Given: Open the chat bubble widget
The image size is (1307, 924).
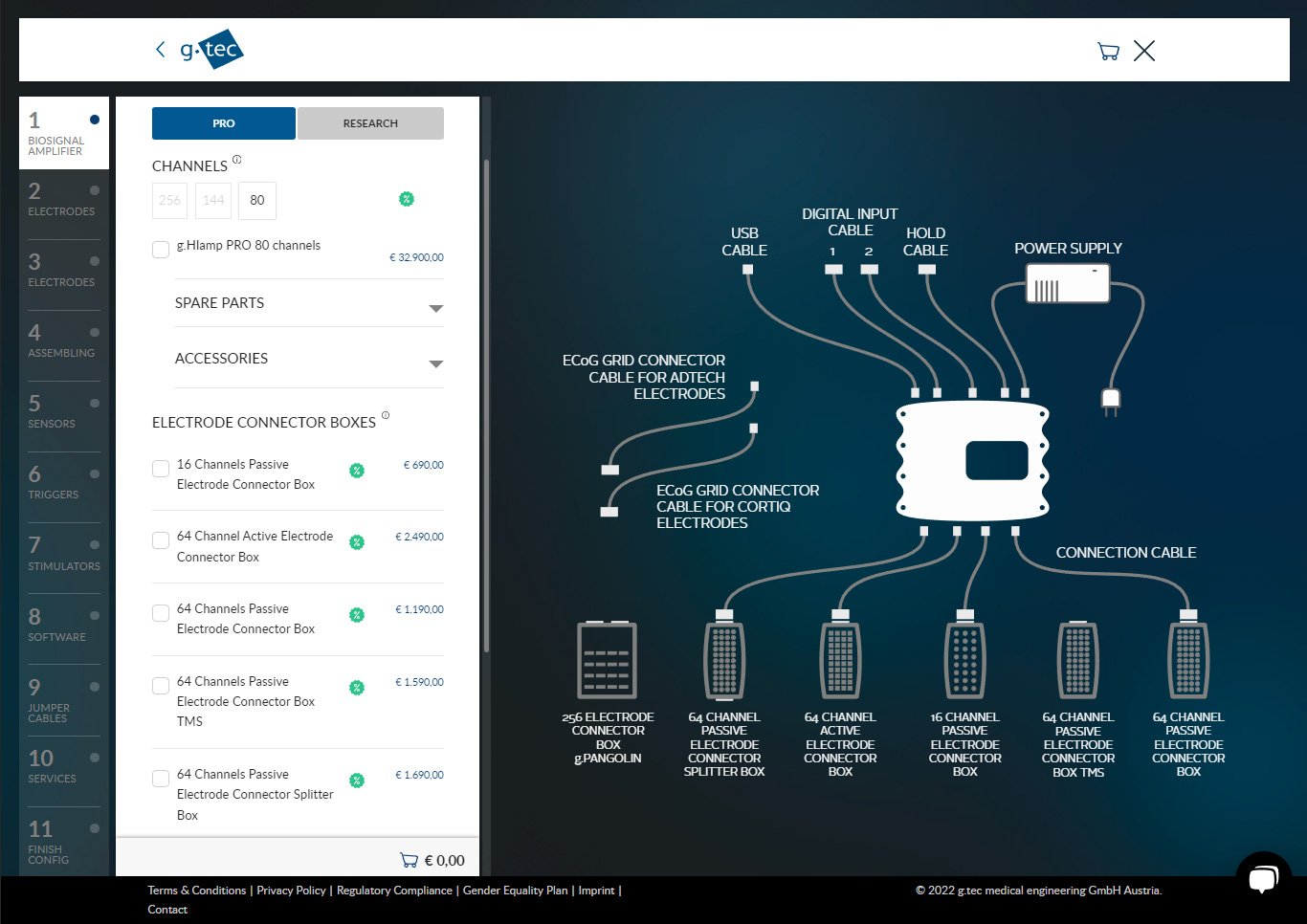Looking at the screenshot, I should tap(1263, 878).
